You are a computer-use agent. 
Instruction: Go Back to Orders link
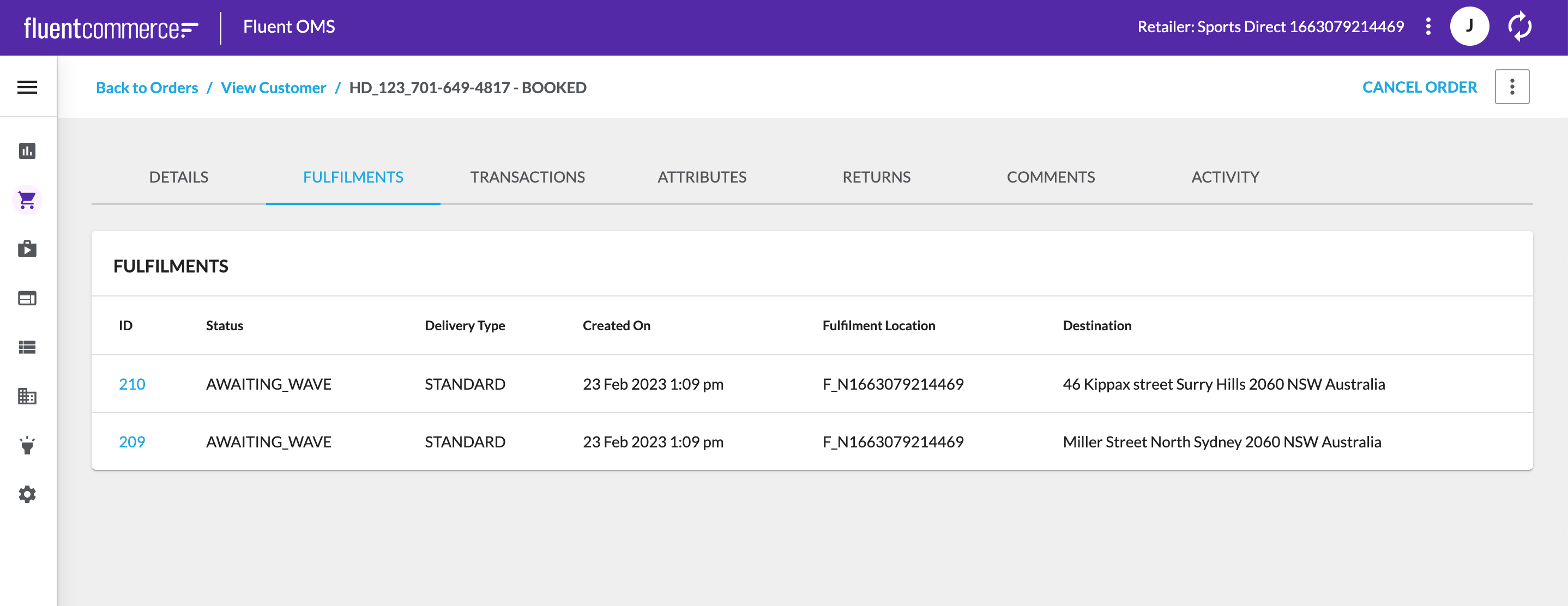point(147,88)
